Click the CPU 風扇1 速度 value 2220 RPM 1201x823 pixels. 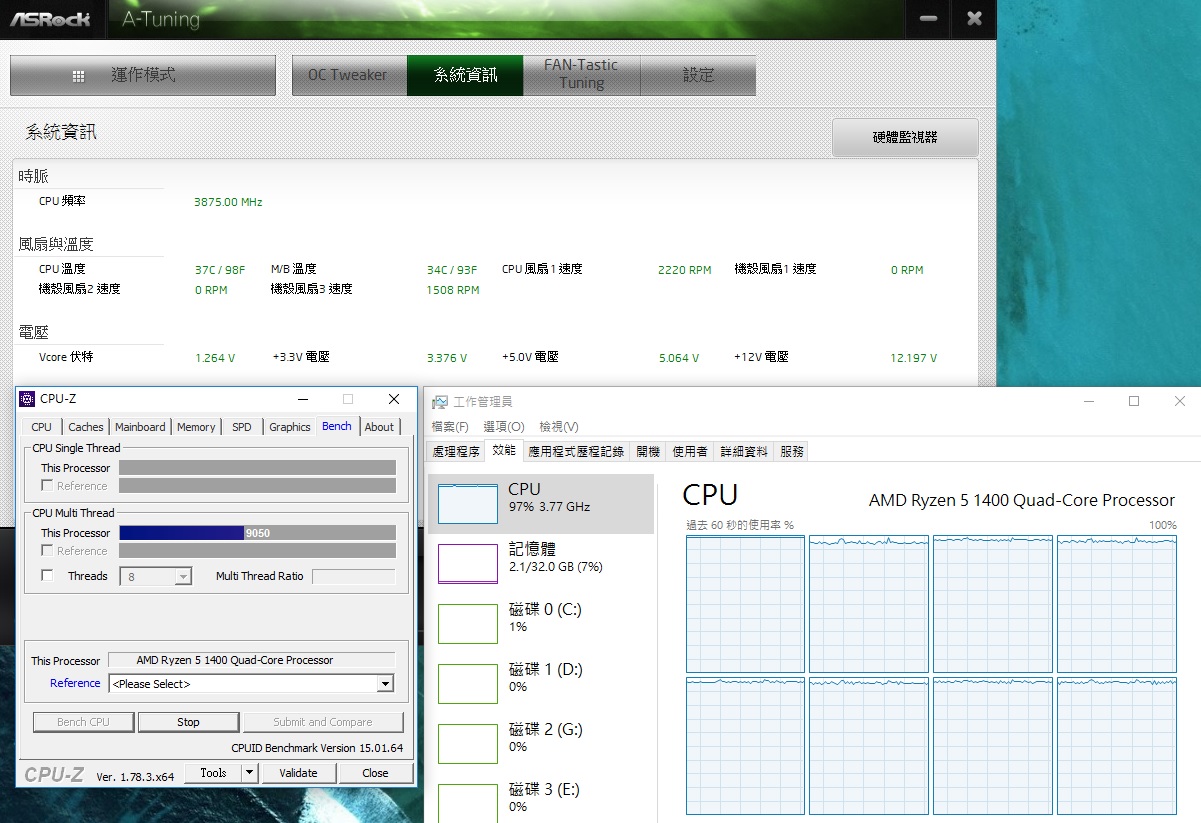coord(685,270)
